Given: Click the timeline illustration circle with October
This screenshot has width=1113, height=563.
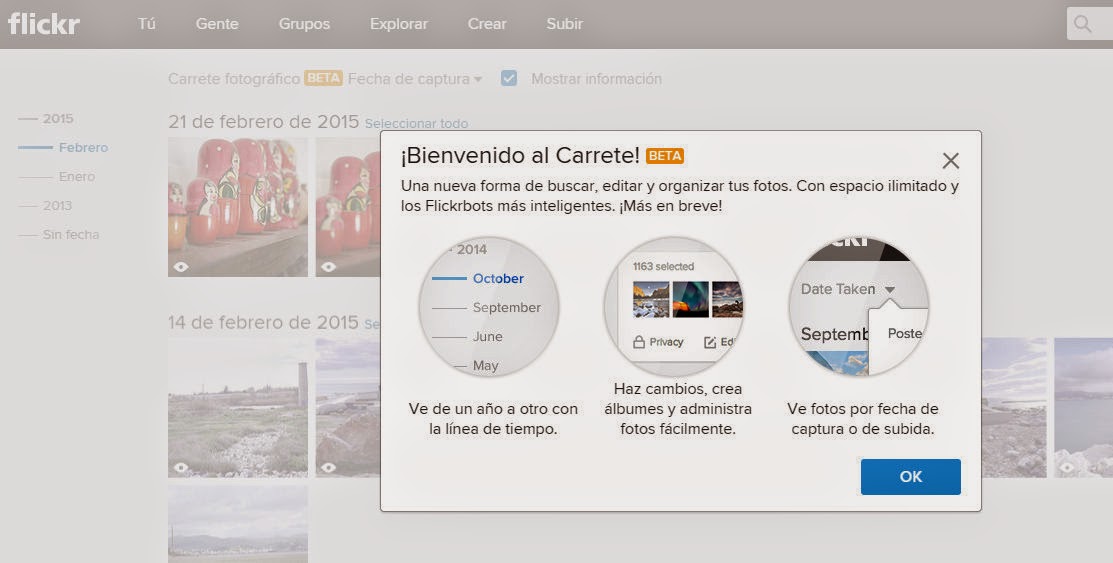Looking at the screenshot, I should pyautogui.click(x=489, y=307).
